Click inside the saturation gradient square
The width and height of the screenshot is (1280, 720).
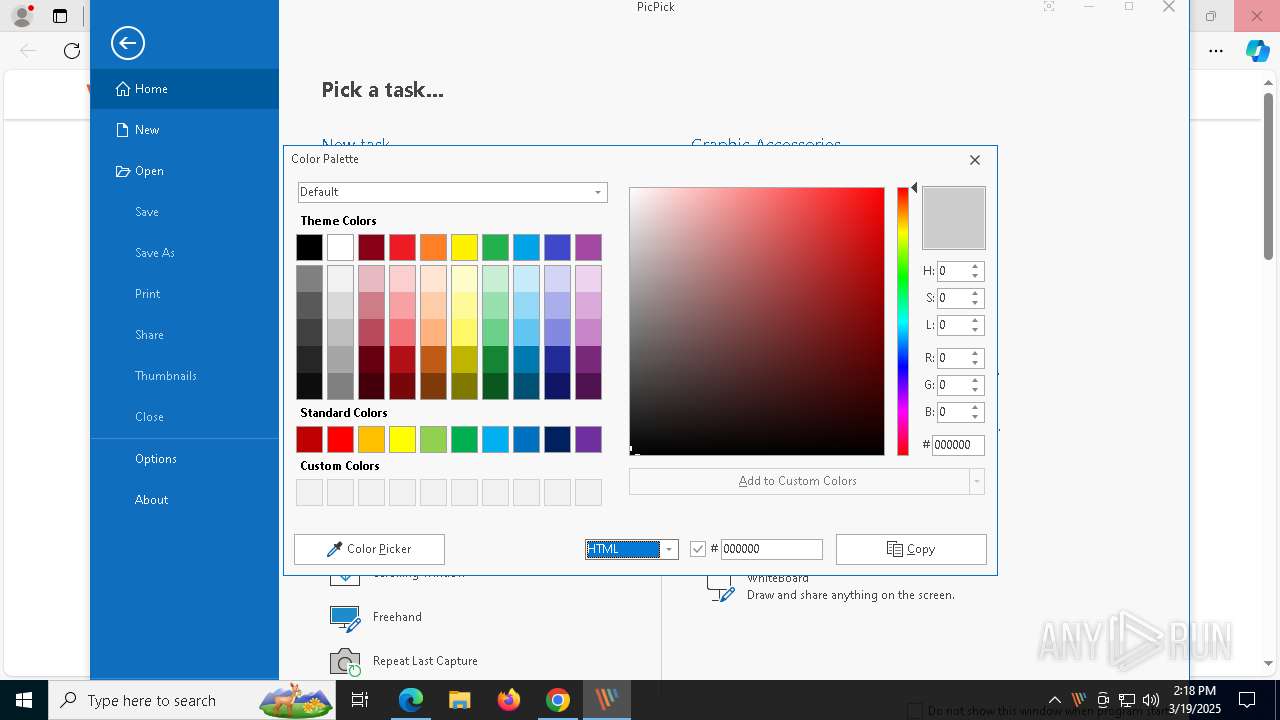pyautogui.click(x=757, y=321)
